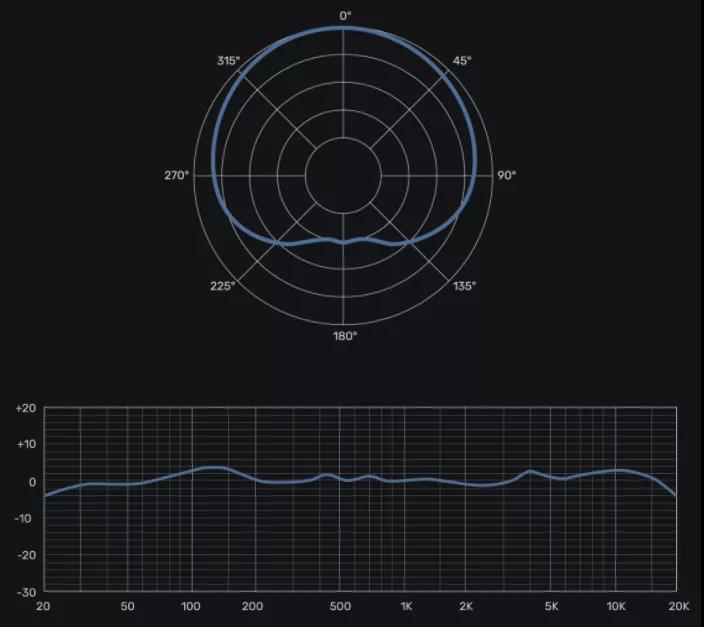
Task: Click the 45° polar angle label
Action: (462, 61)
